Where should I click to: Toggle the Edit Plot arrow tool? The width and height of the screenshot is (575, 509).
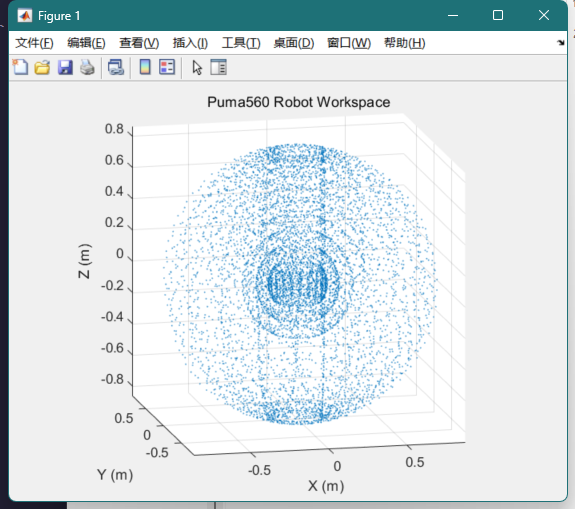pos(197,67)
